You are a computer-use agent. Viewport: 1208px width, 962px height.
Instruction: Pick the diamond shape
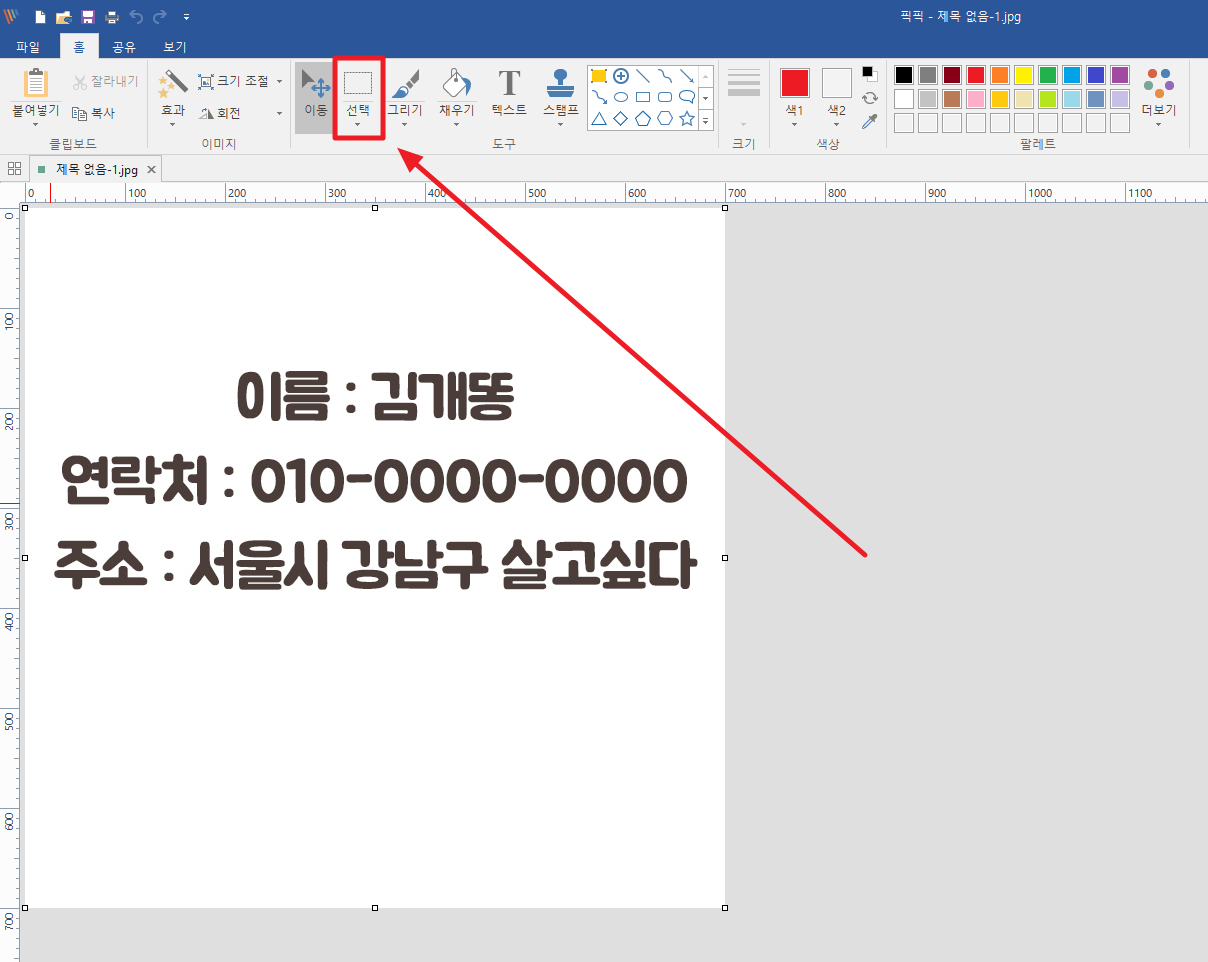[621, 119]
